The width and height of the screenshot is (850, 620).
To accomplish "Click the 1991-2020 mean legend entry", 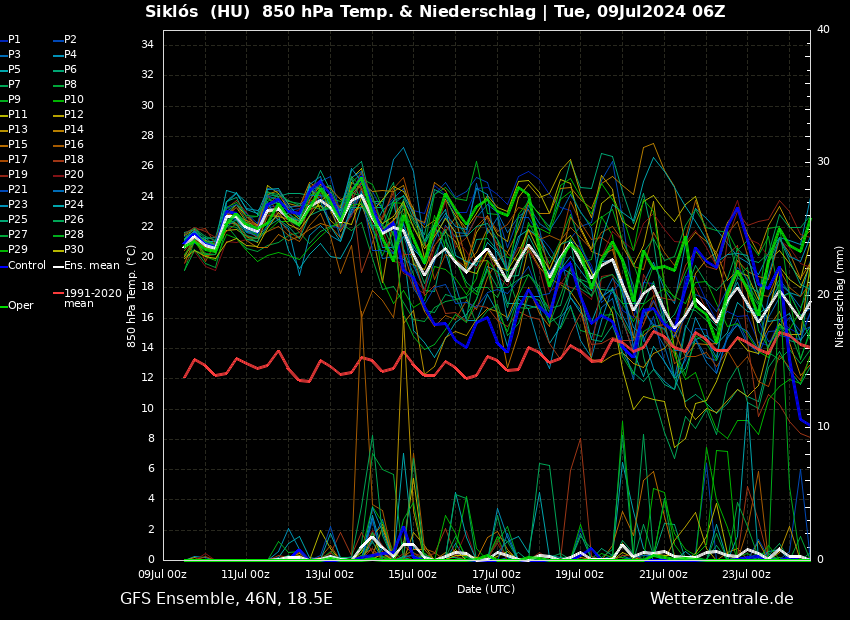I will click(92, 298).
